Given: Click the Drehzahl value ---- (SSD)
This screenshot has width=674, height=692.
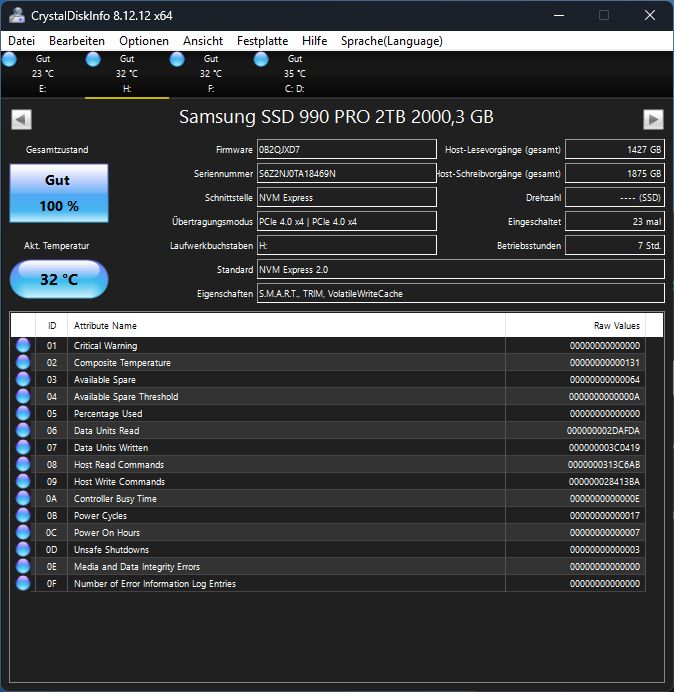Looking at the screenshot, I should 615,197.
